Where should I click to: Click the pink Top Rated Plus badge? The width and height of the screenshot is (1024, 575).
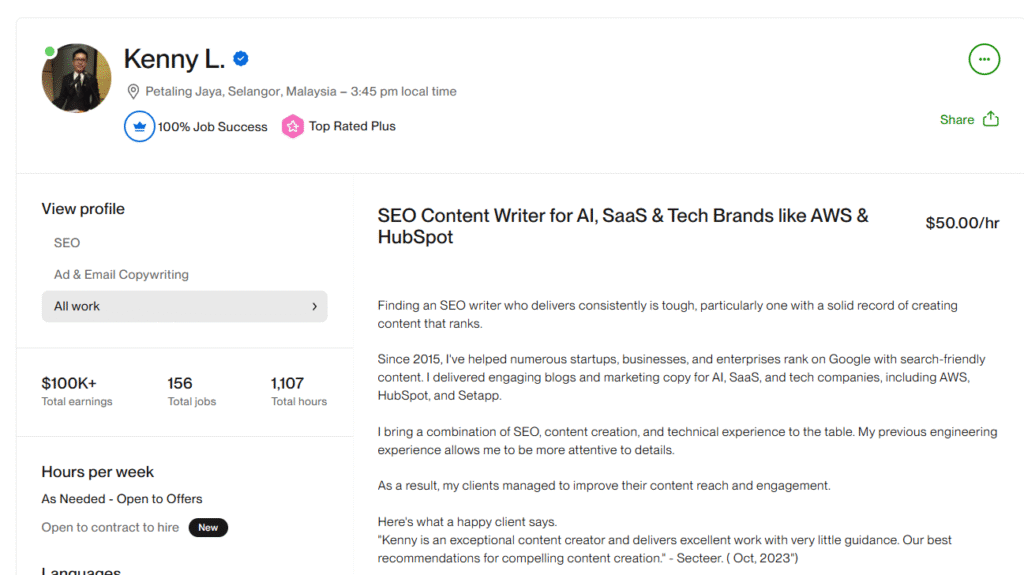(292, 127)
